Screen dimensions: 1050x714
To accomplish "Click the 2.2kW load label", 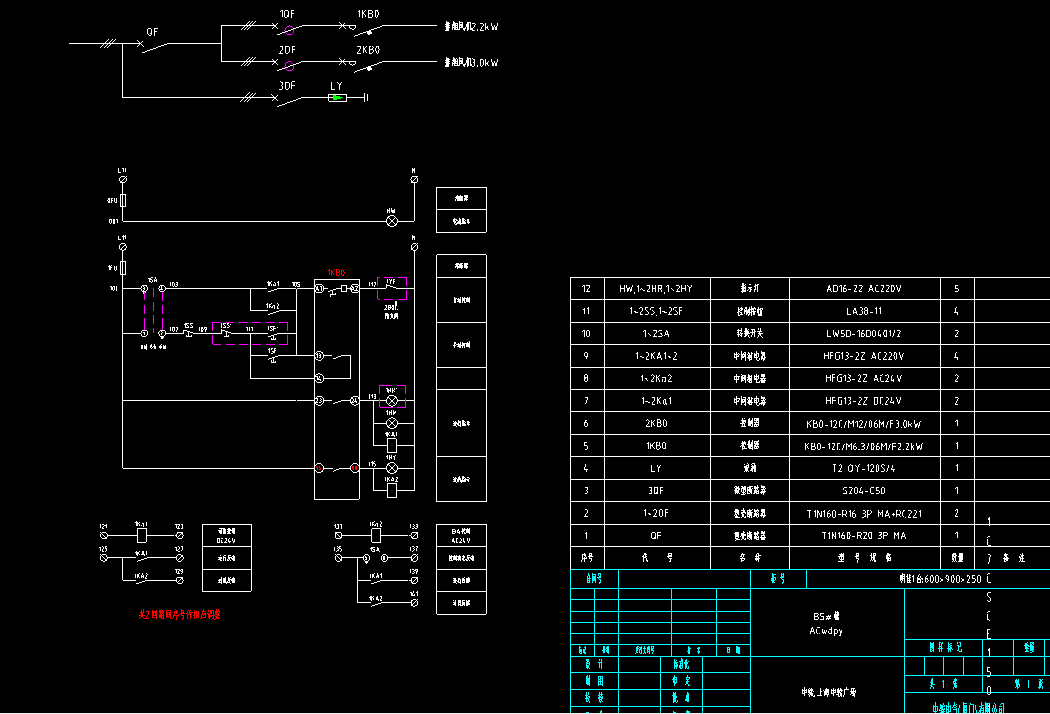I will (x=471, y=27).
